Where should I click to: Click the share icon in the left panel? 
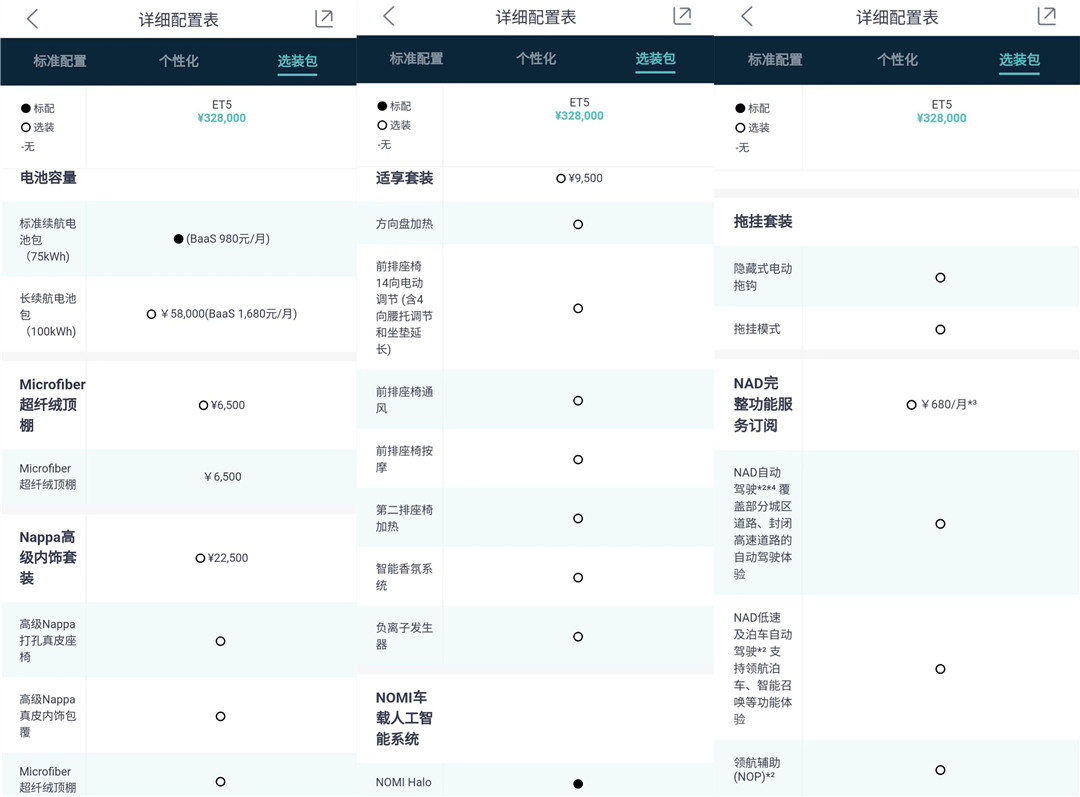(324, 18)
